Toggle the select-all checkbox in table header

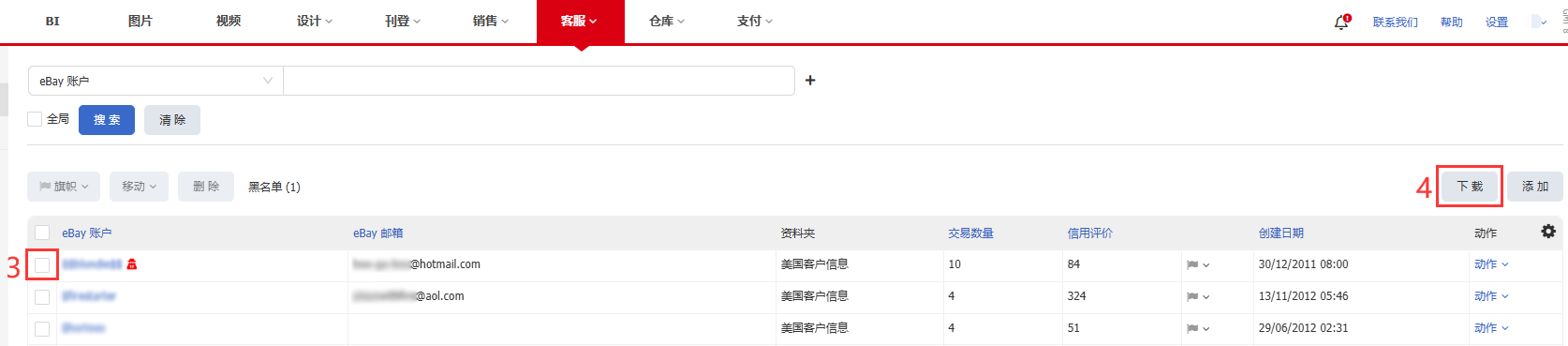[42, 233]
